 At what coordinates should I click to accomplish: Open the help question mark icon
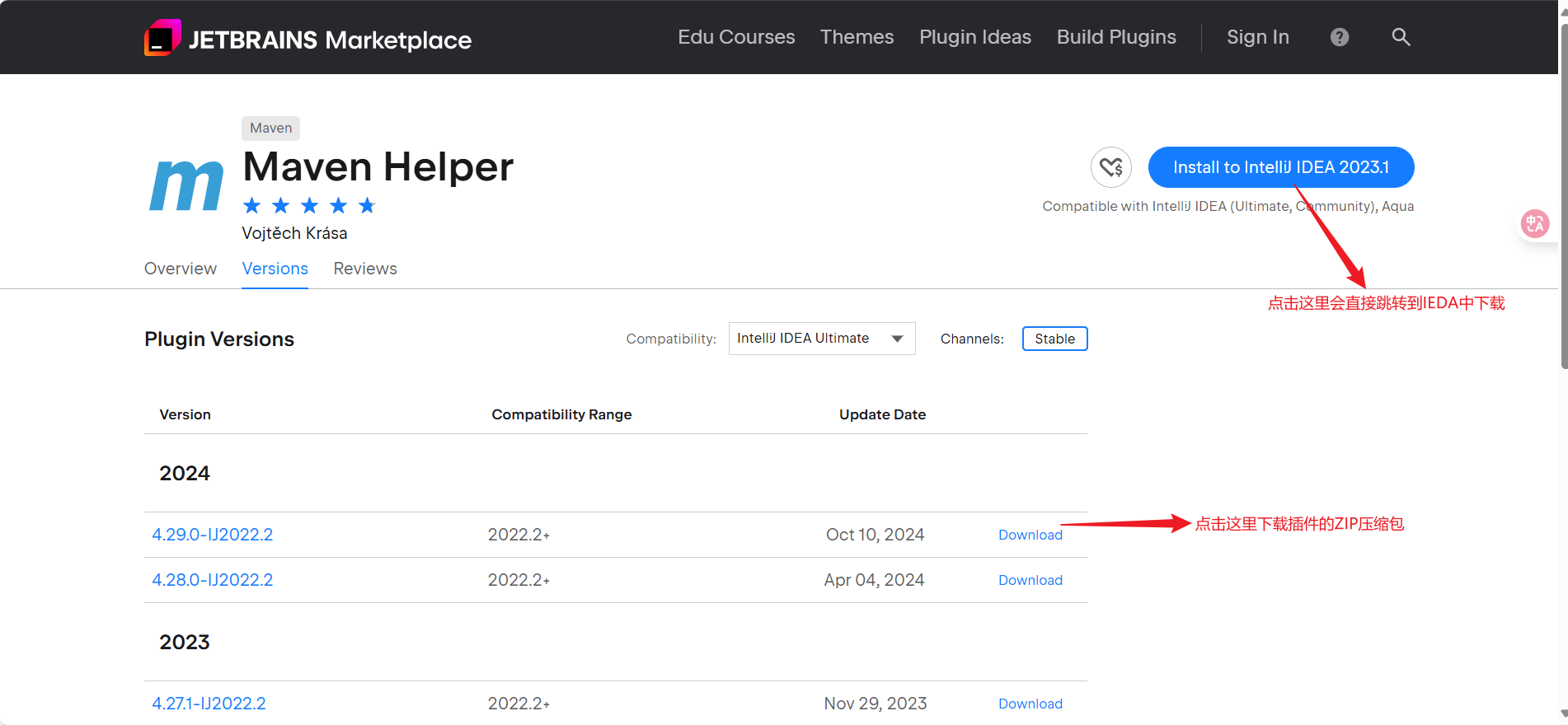tap(1340, 37)
